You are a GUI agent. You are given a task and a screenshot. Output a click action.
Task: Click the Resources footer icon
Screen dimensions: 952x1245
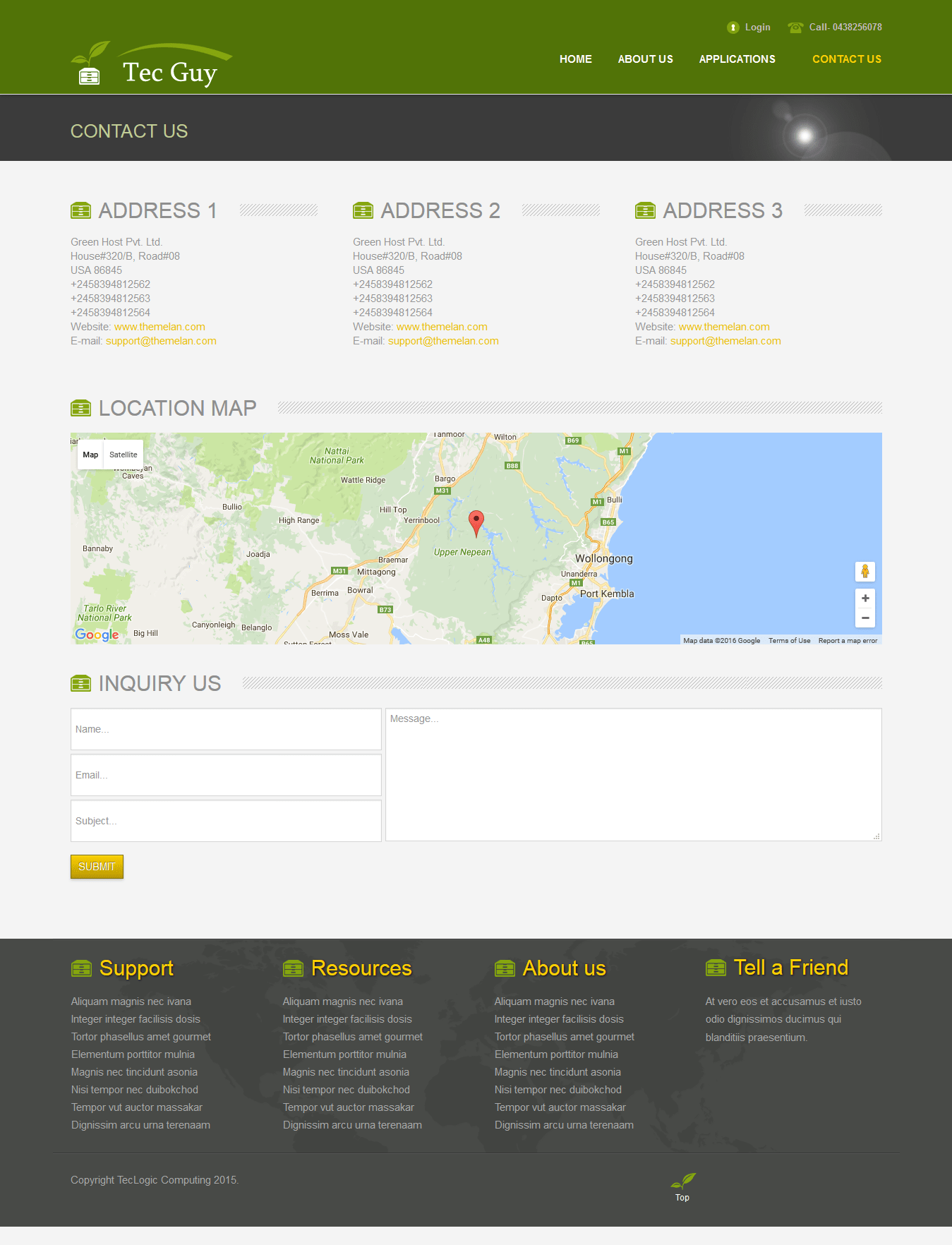pos(294,968)
